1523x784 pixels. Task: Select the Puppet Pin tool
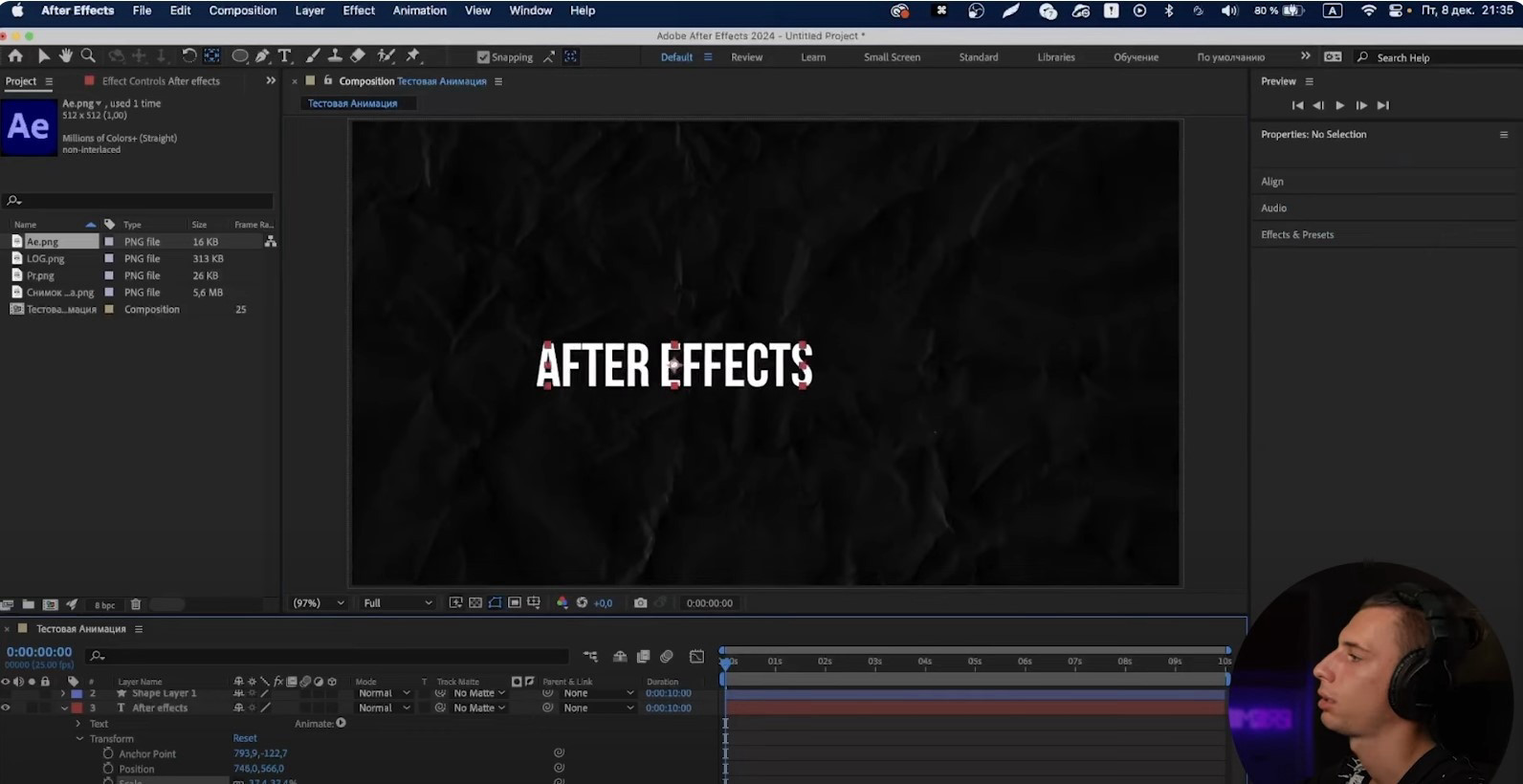[413, 56]
